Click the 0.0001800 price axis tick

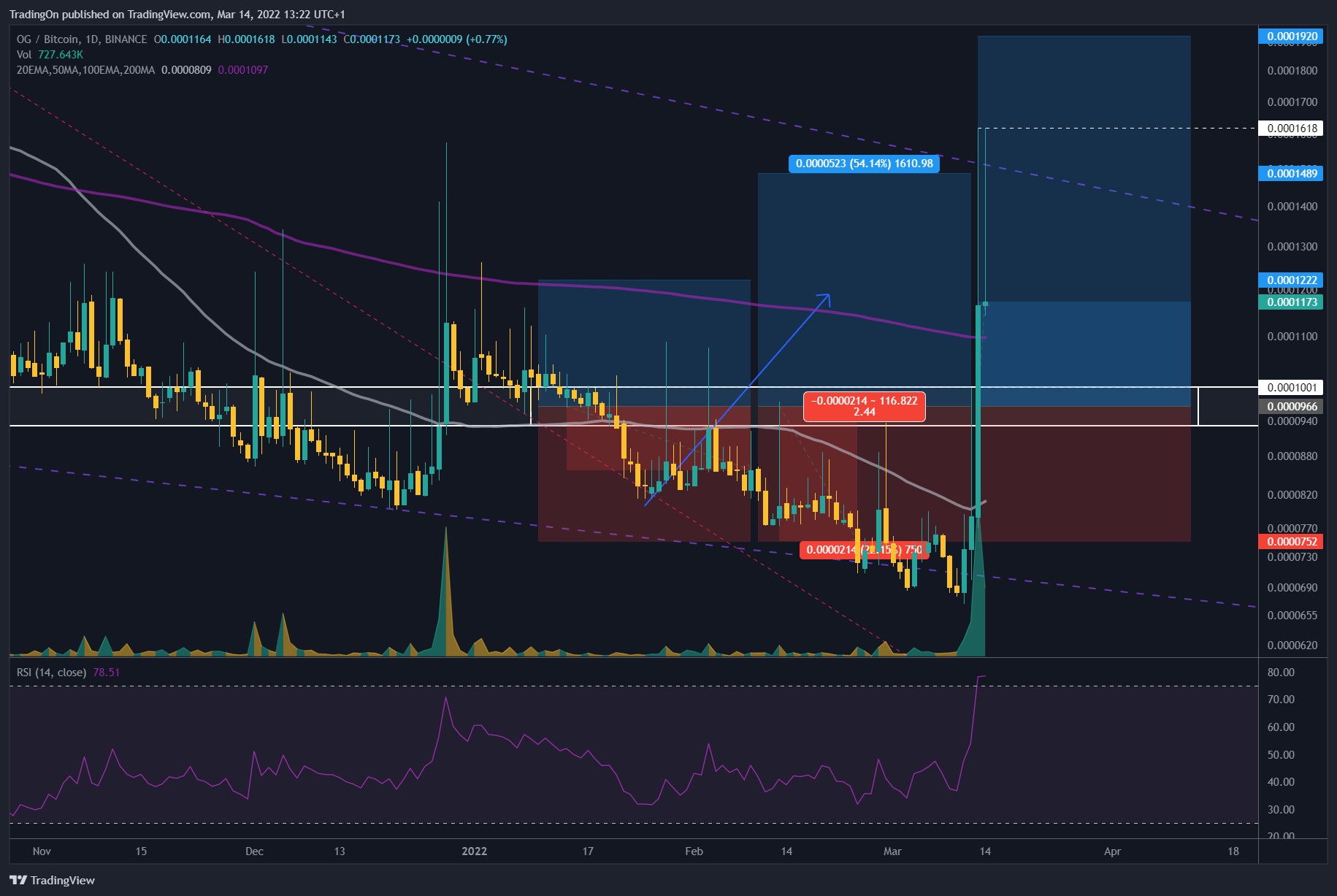pyautogui.click(x=1292, y=71)
